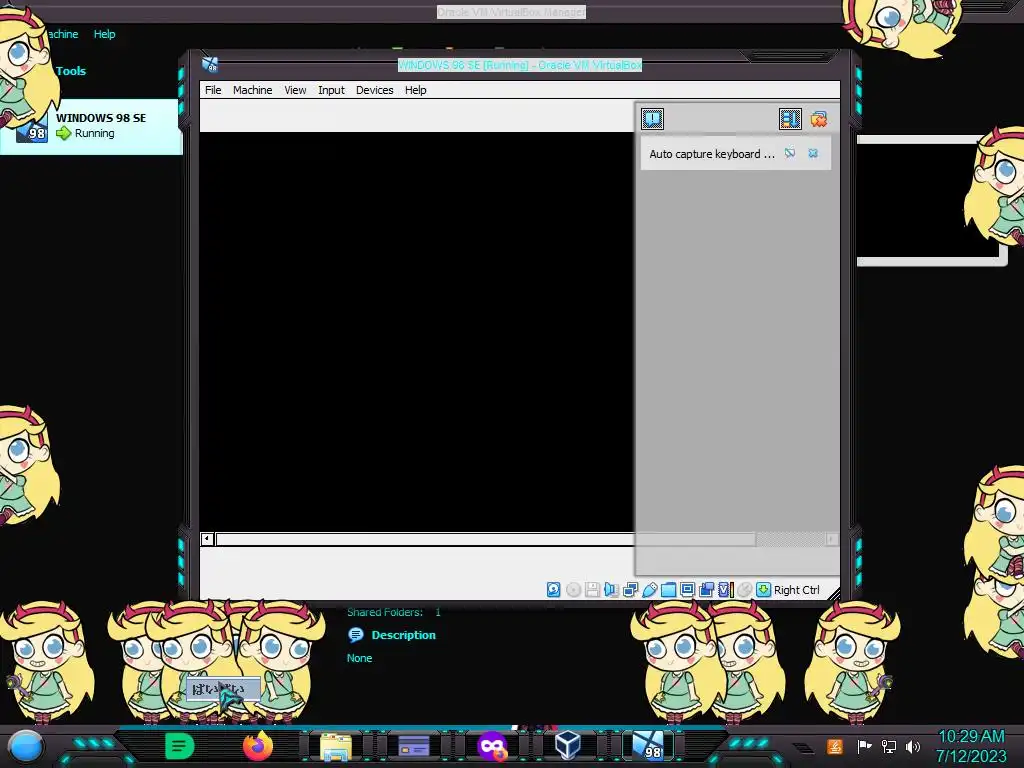
Task: Click the forbid-this-message icon on notification
Action: [790, 153]
